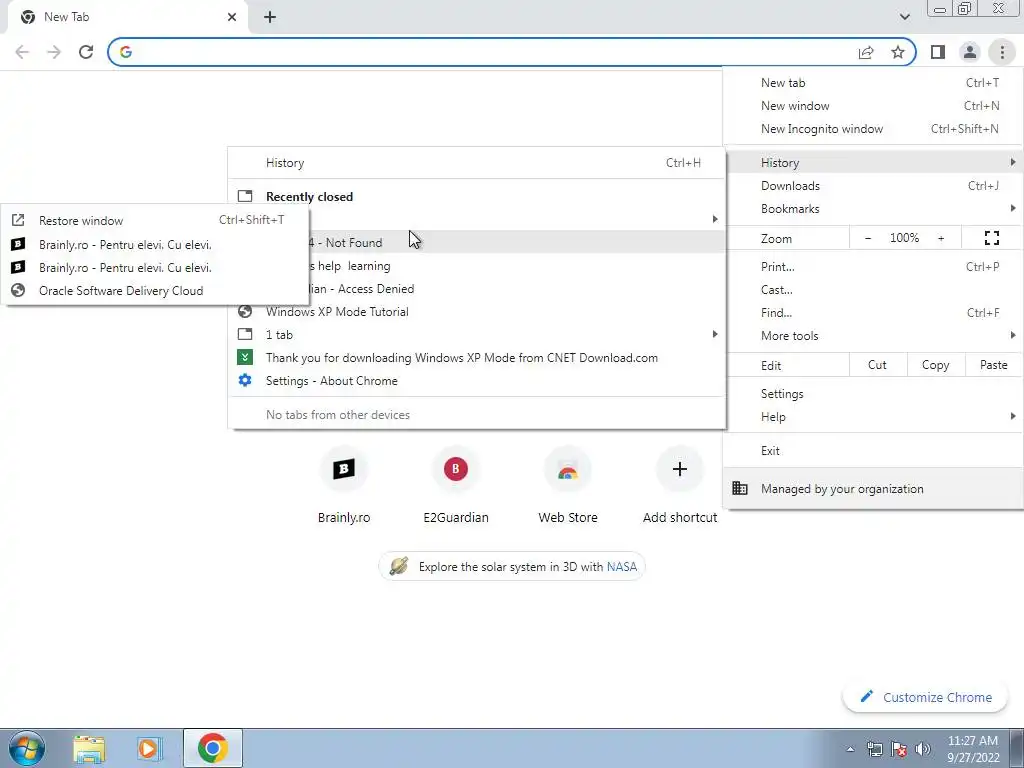Viewport: 1024px width, 768px height.
Task: Increase zoom with the plus button
Action: (x=941, y=238)
